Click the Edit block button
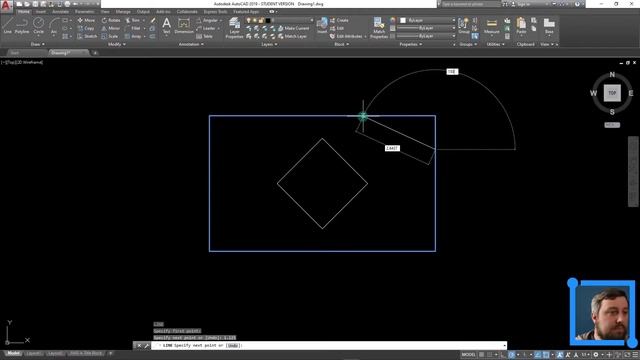Image resolution: width=640 pixels, height=360 pixels. tap(337, 28)
